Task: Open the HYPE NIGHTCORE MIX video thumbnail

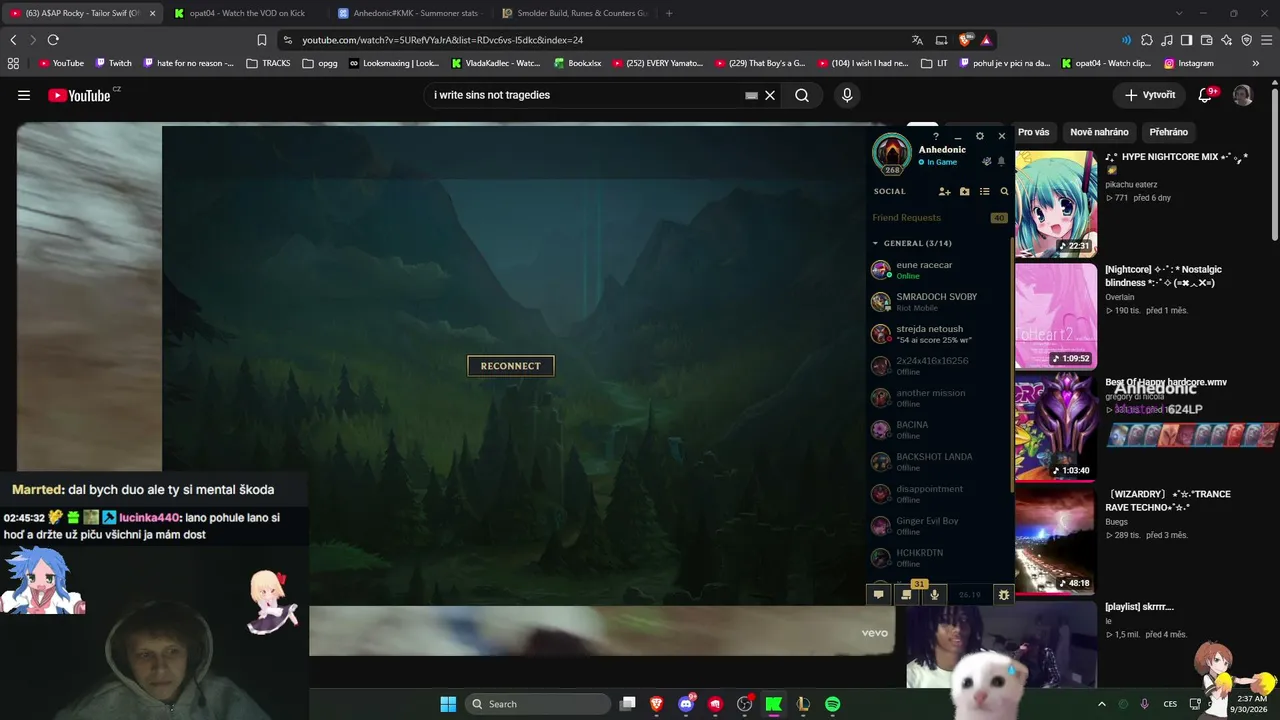Action: (1056, 204)
